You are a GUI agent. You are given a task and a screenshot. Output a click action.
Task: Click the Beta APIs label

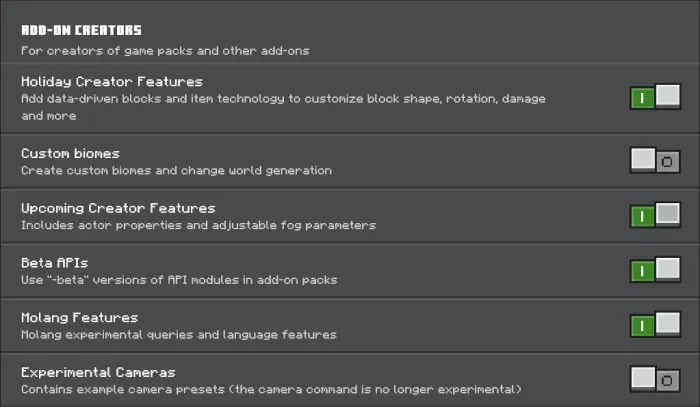(54, 263)
